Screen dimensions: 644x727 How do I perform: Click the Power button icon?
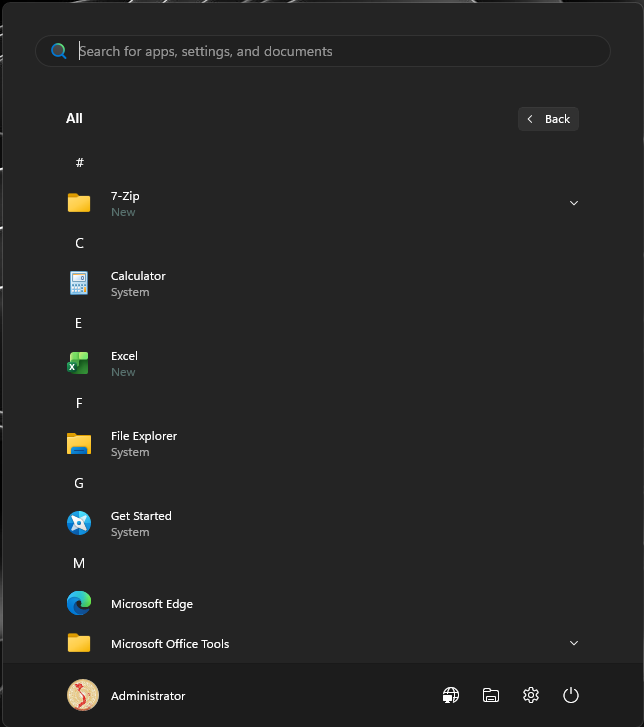[x=571, y=695]
